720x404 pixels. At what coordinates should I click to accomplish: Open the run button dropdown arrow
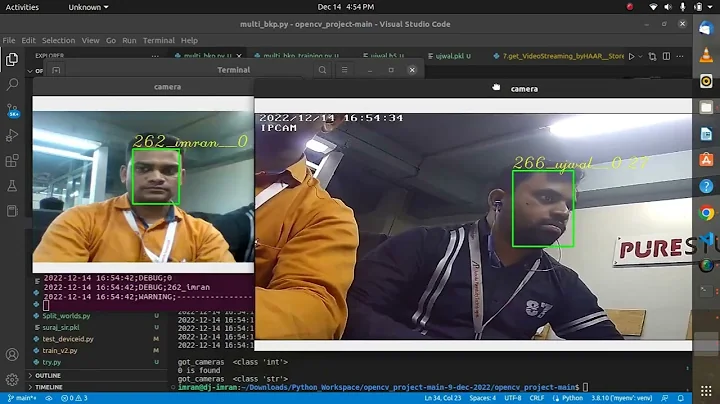(640, 56)
